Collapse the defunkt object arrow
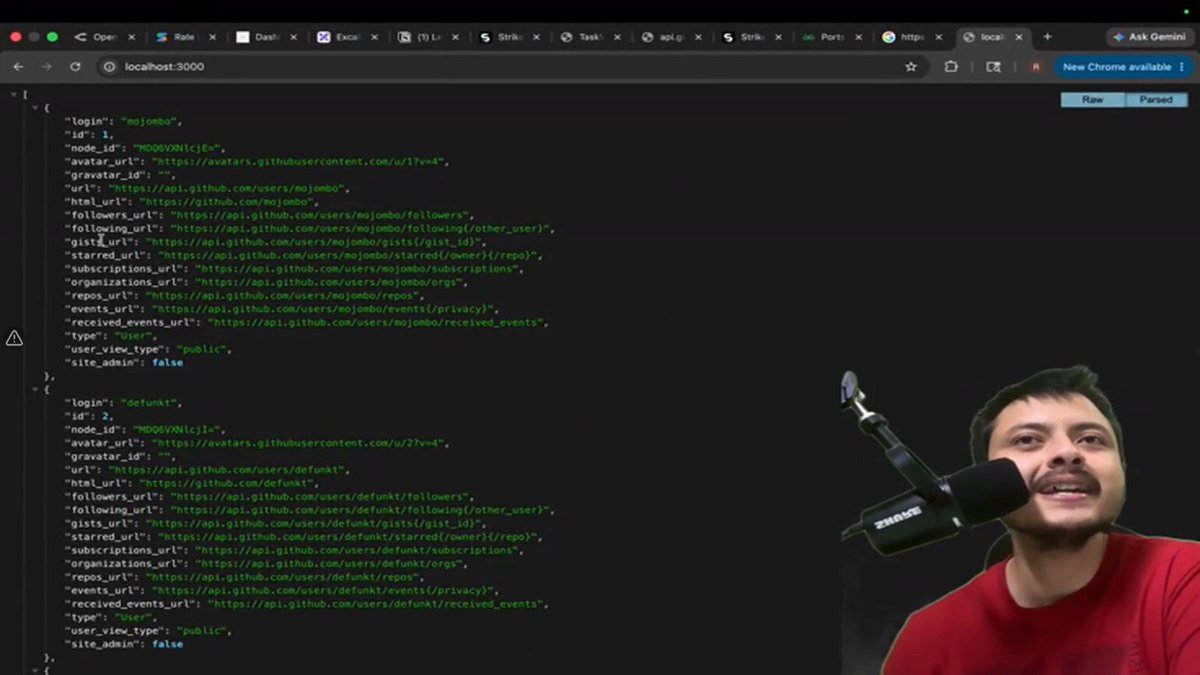The image size is (1200, 675). 35,389
